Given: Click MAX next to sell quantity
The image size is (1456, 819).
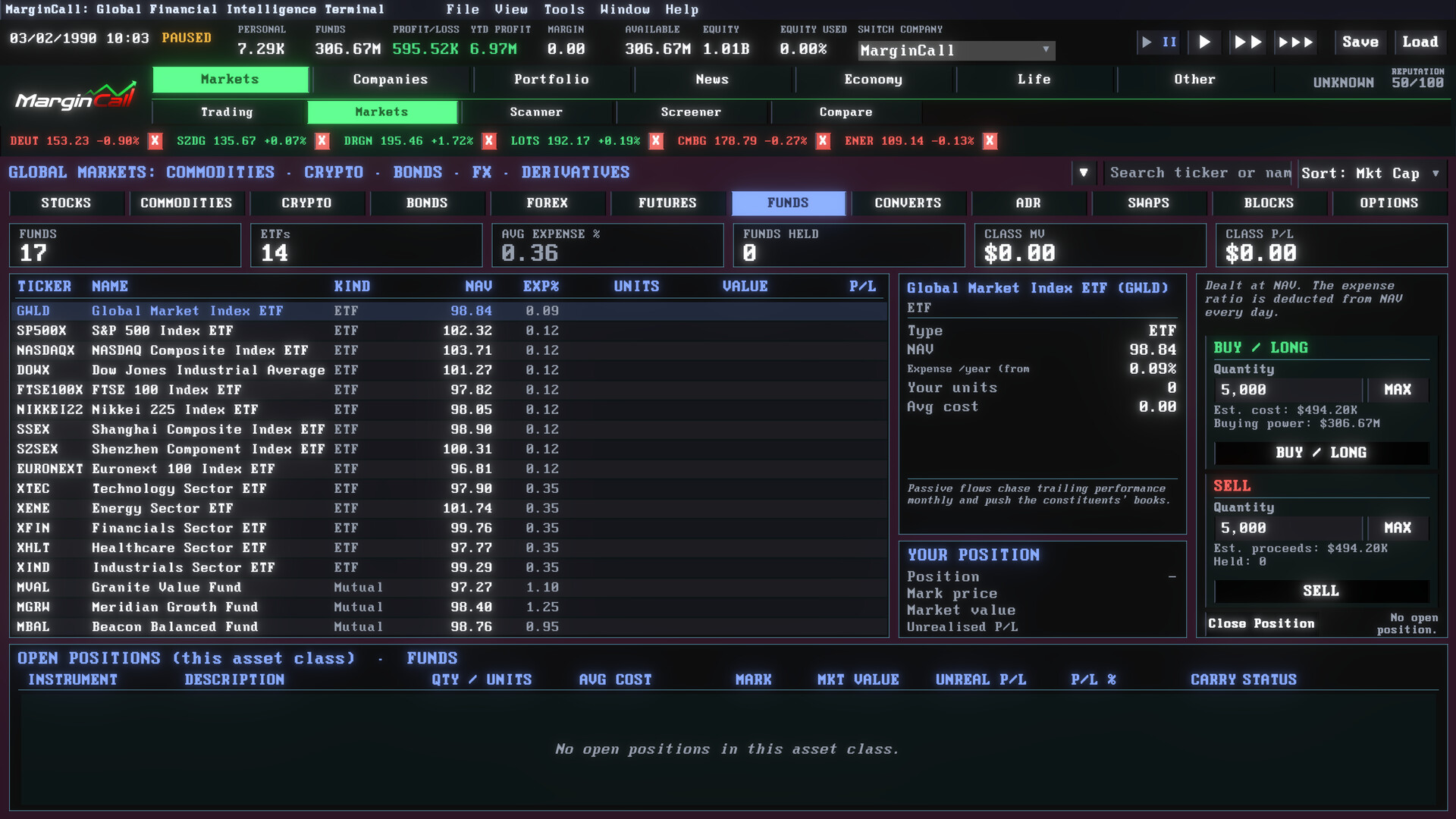Looking at the screenshot, I should (1398, 528).
